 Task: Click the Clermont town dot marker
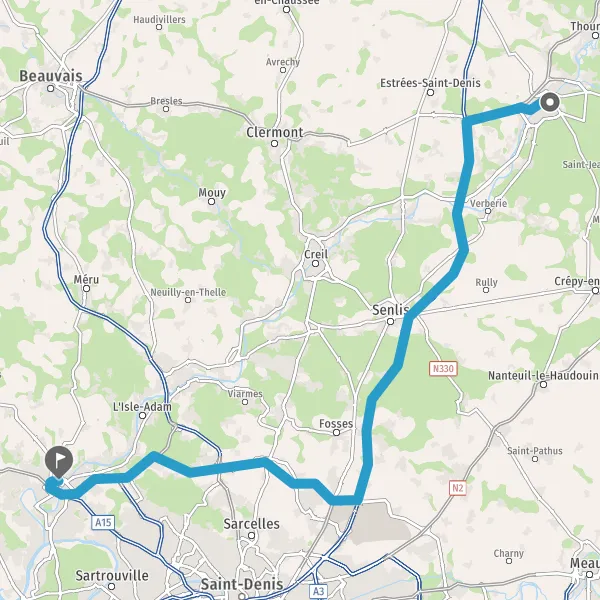click(274, 143)
